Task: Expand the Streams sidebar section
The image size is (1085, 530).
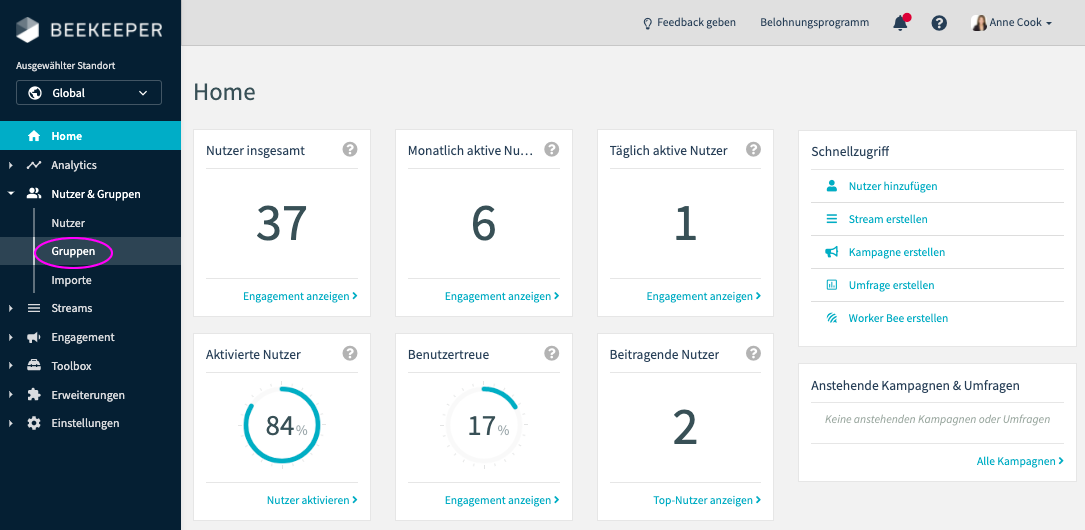Action: (72, 308)
